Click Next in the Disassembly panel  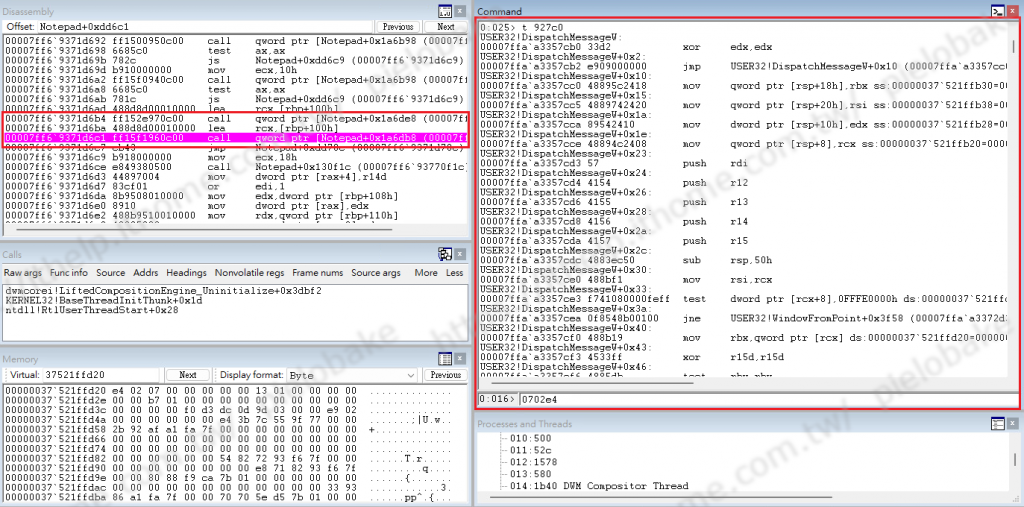click(x=446, y=27)
